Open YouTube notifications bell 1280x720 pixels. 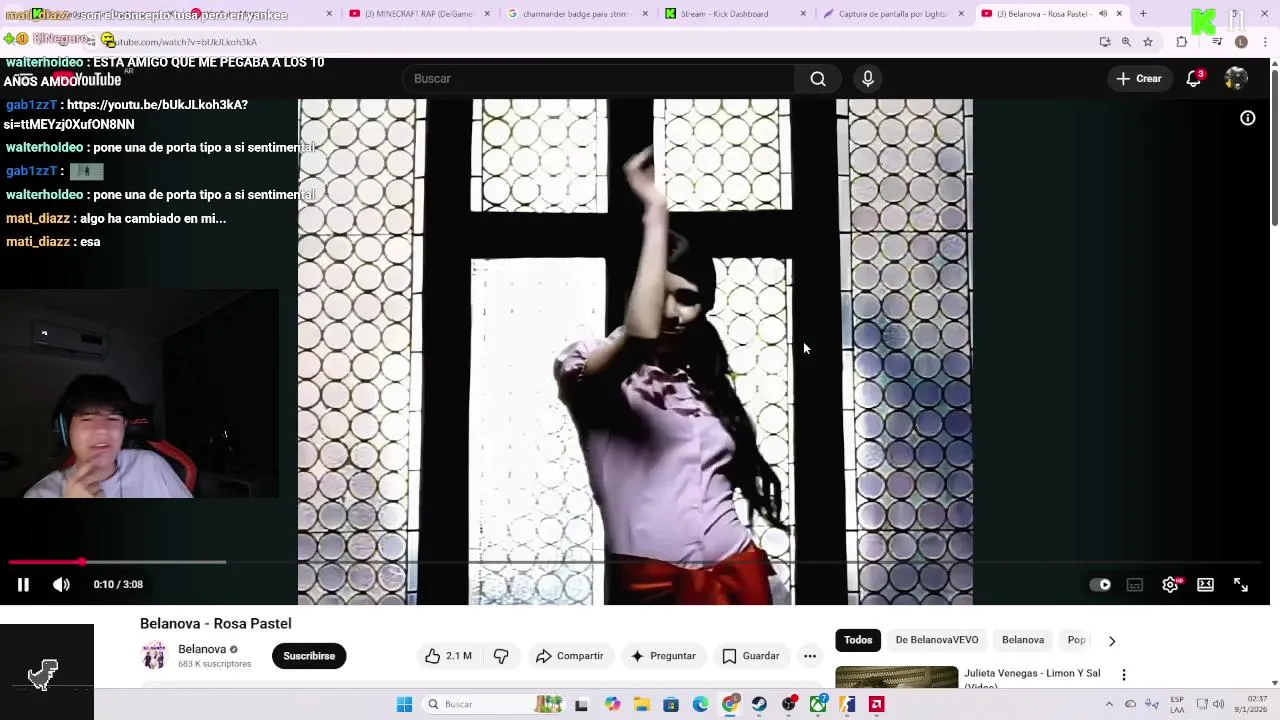pos(1193,79)
